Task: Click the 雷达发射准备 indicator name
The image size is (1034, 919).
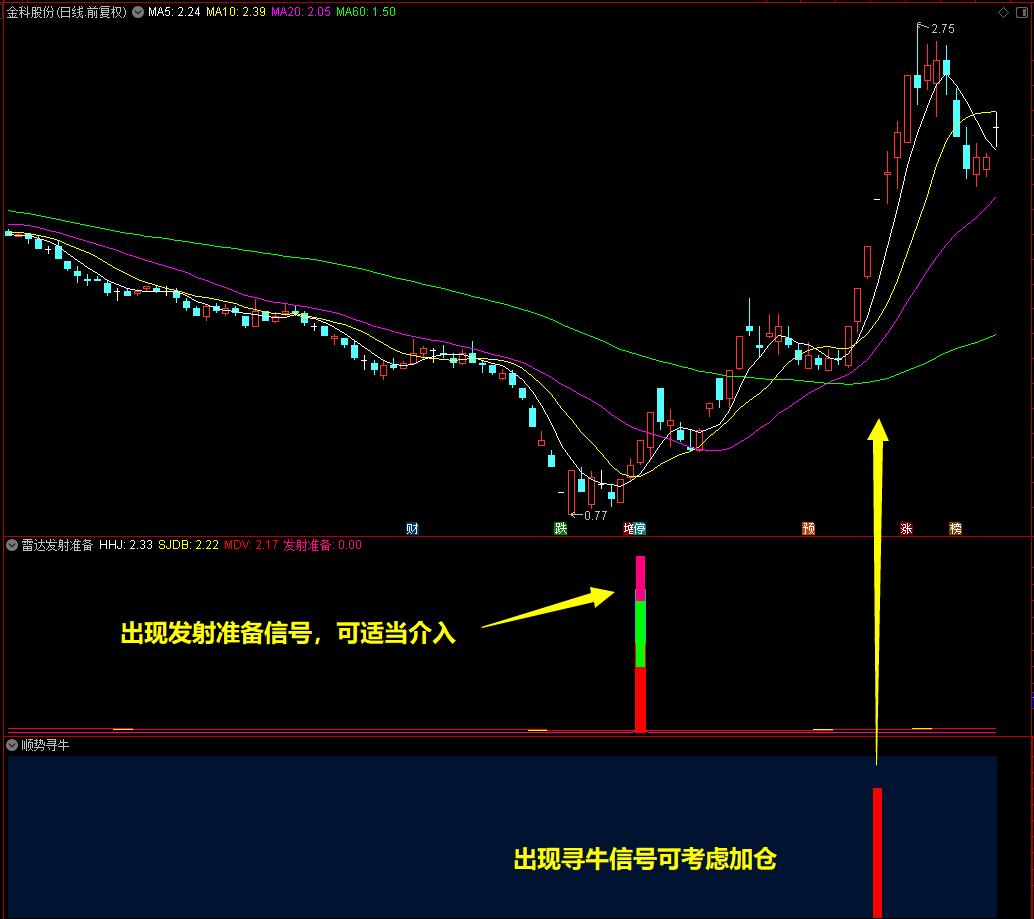Action: tap(57, 545)
